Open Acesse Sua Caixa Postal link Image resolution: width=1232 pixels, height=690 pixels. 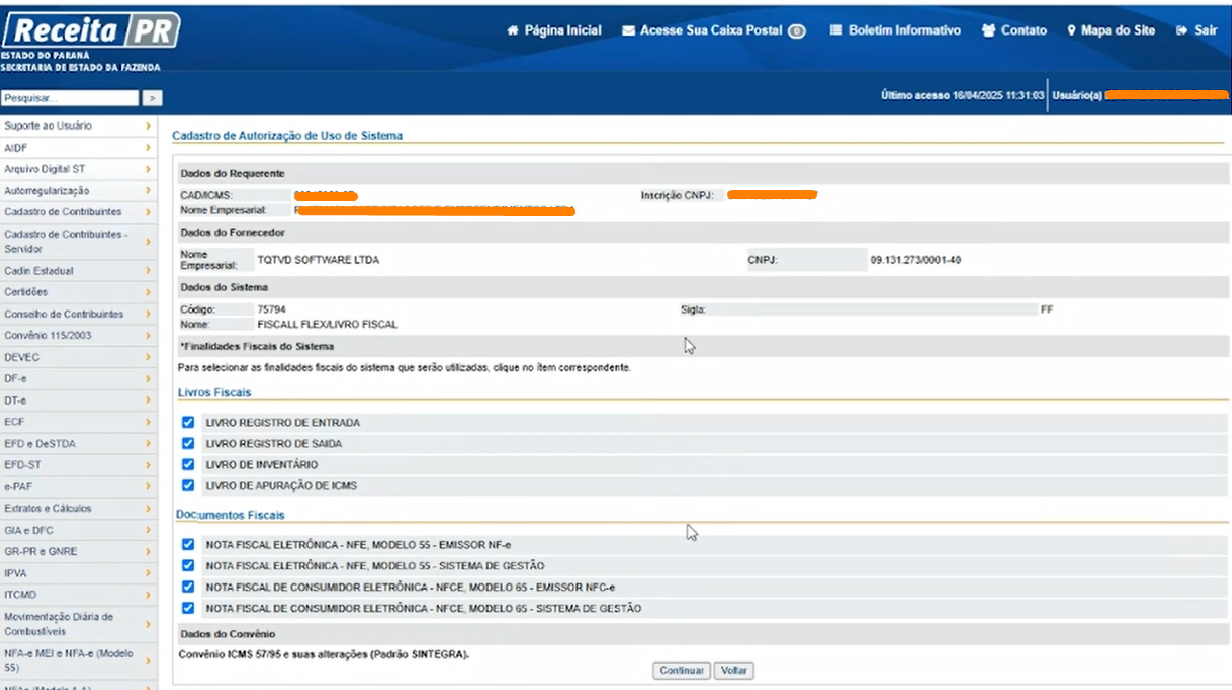coord(711,31)
